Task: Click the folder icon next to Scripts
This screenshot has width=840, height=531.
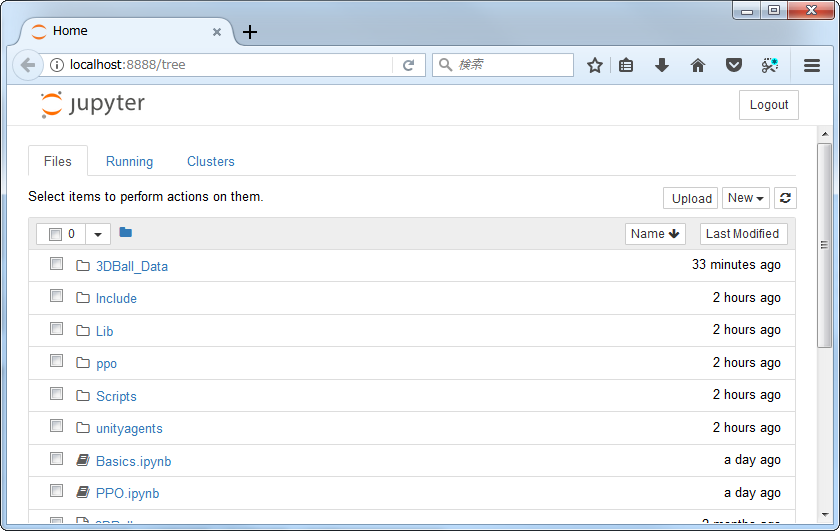Action: coord(82,395)
